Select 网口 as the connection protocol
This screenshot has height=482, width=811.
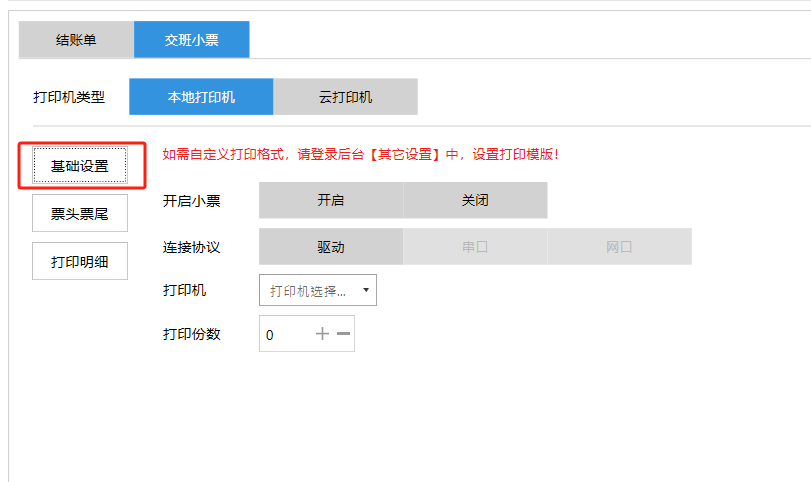click(x=619, y=247)
